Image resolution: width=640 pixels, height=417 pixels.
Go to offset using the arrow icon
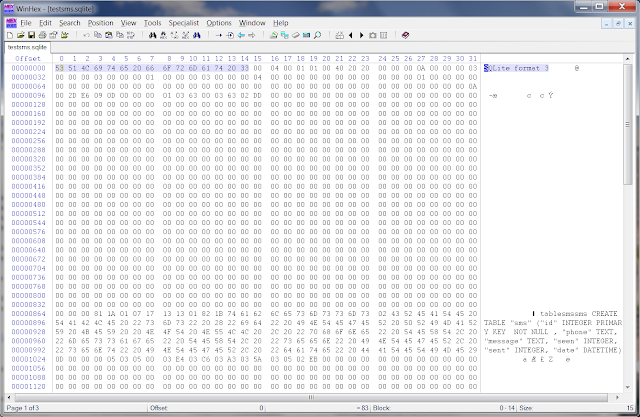[219, 35]
